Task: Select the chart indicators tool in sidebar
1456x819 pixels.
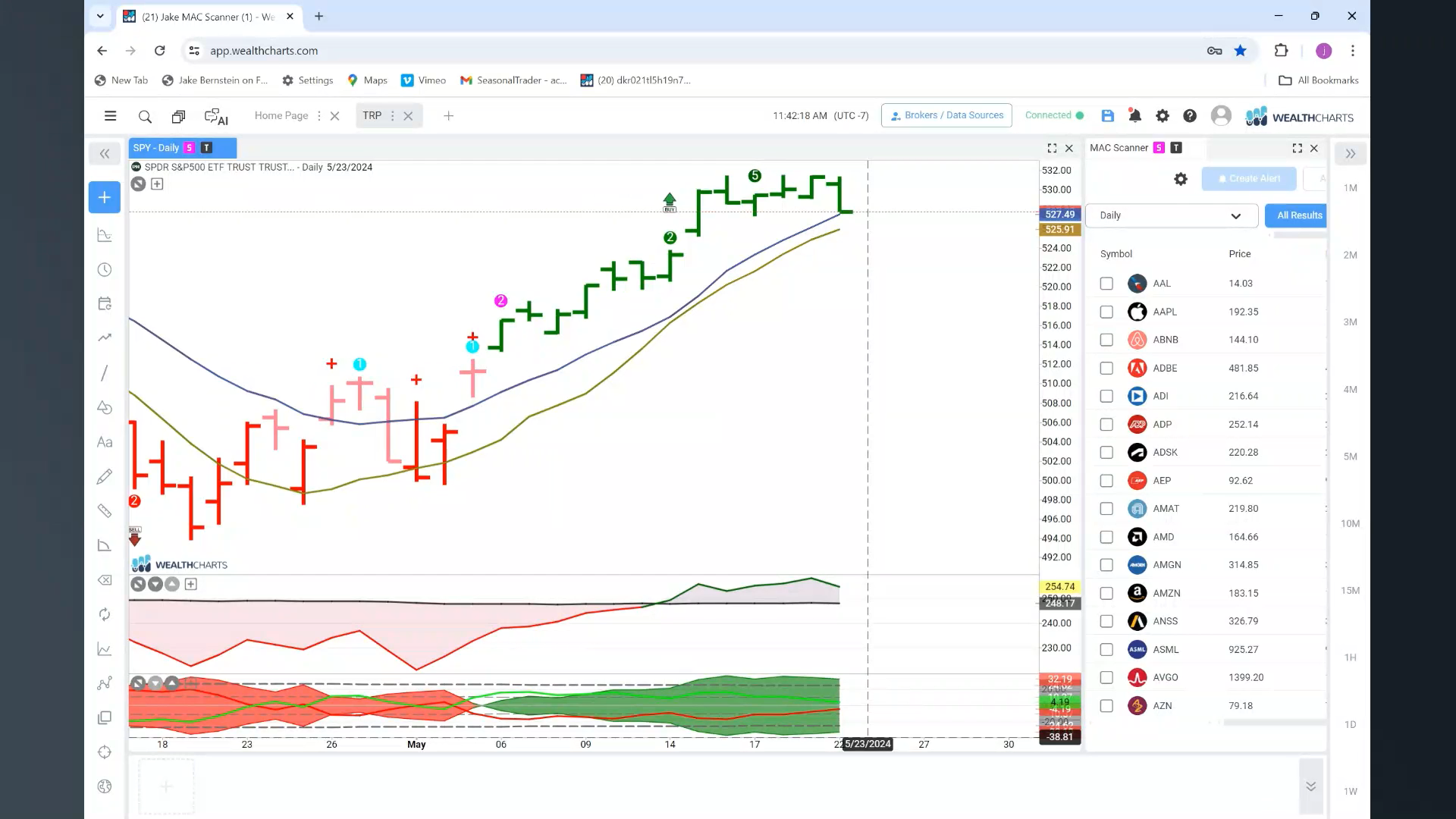Action: (x=105, y=235)
